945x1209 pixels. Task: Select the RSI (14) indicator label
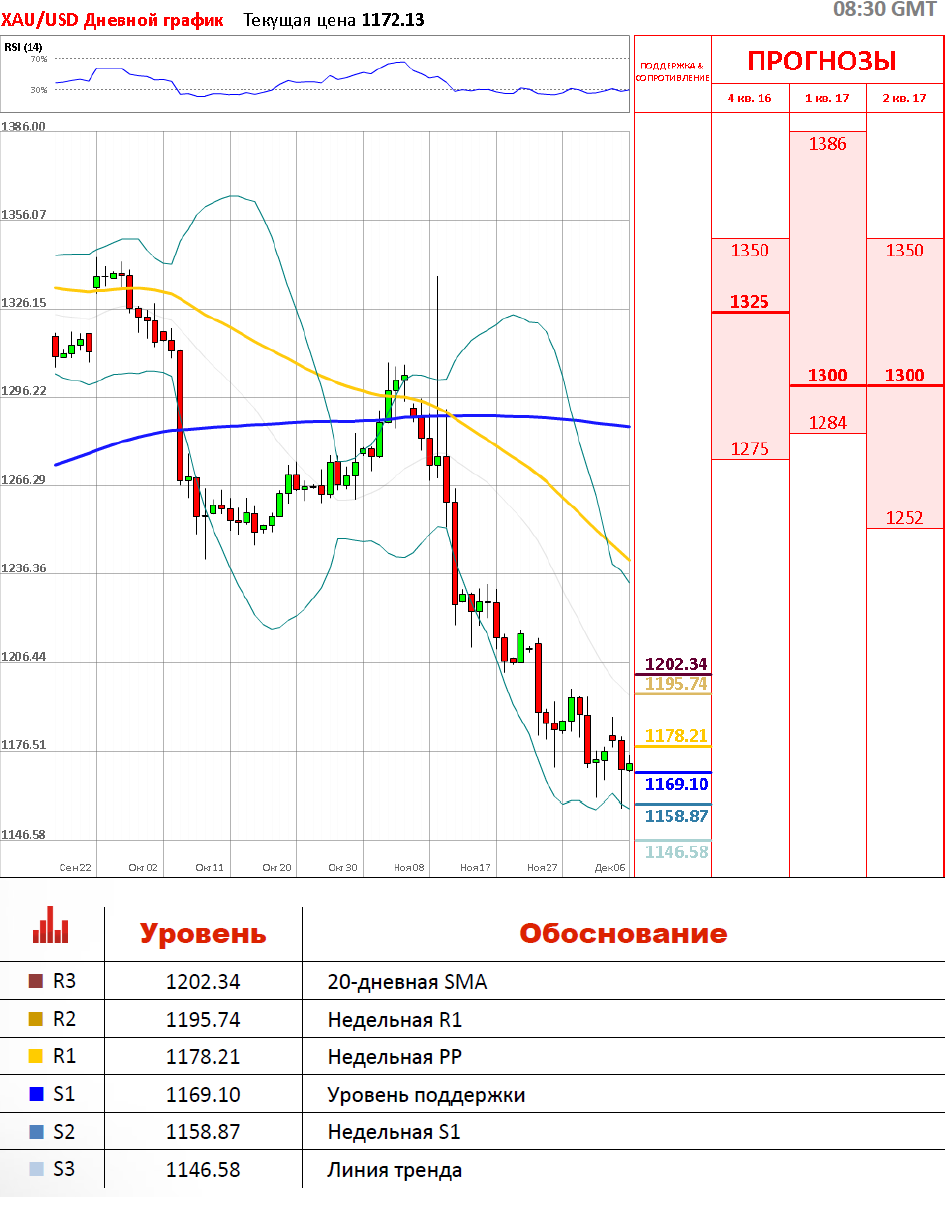(22, 47)
